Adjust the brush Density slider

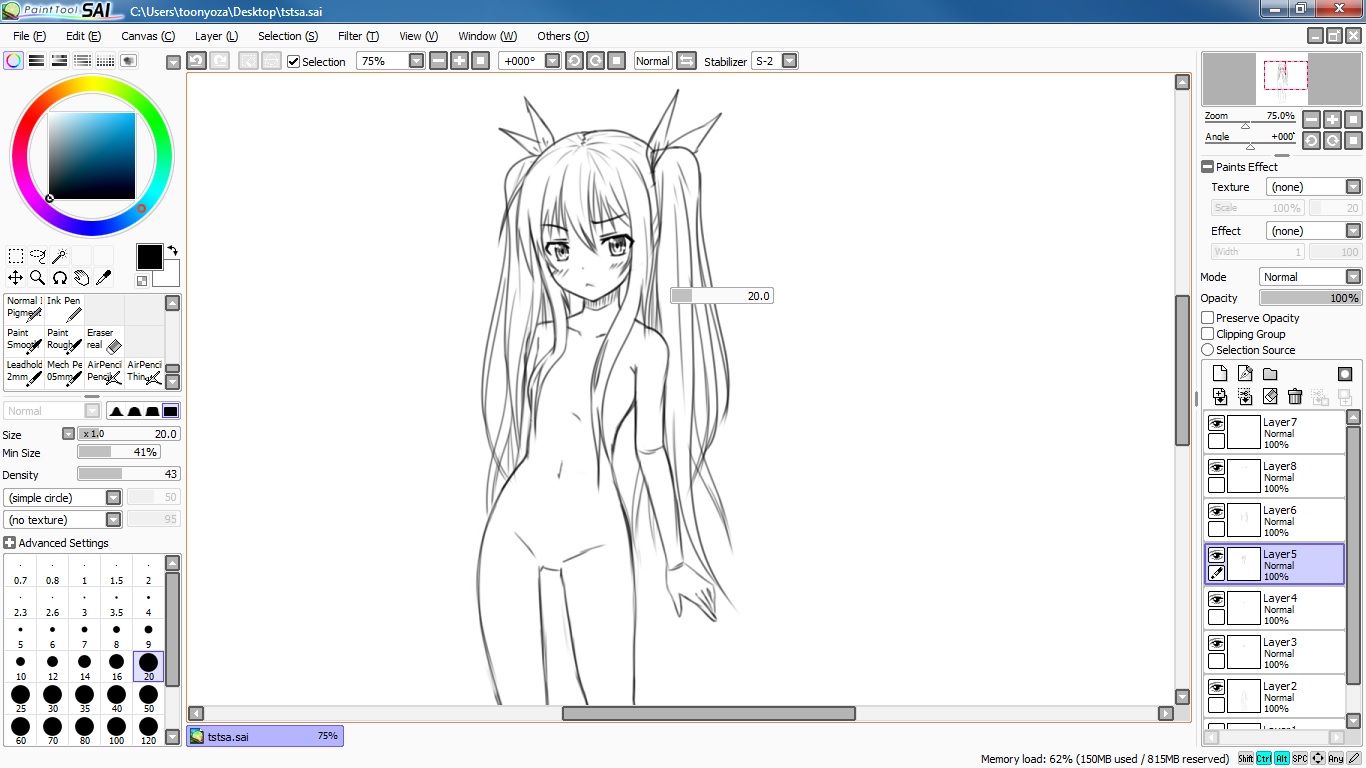point(129,474)
